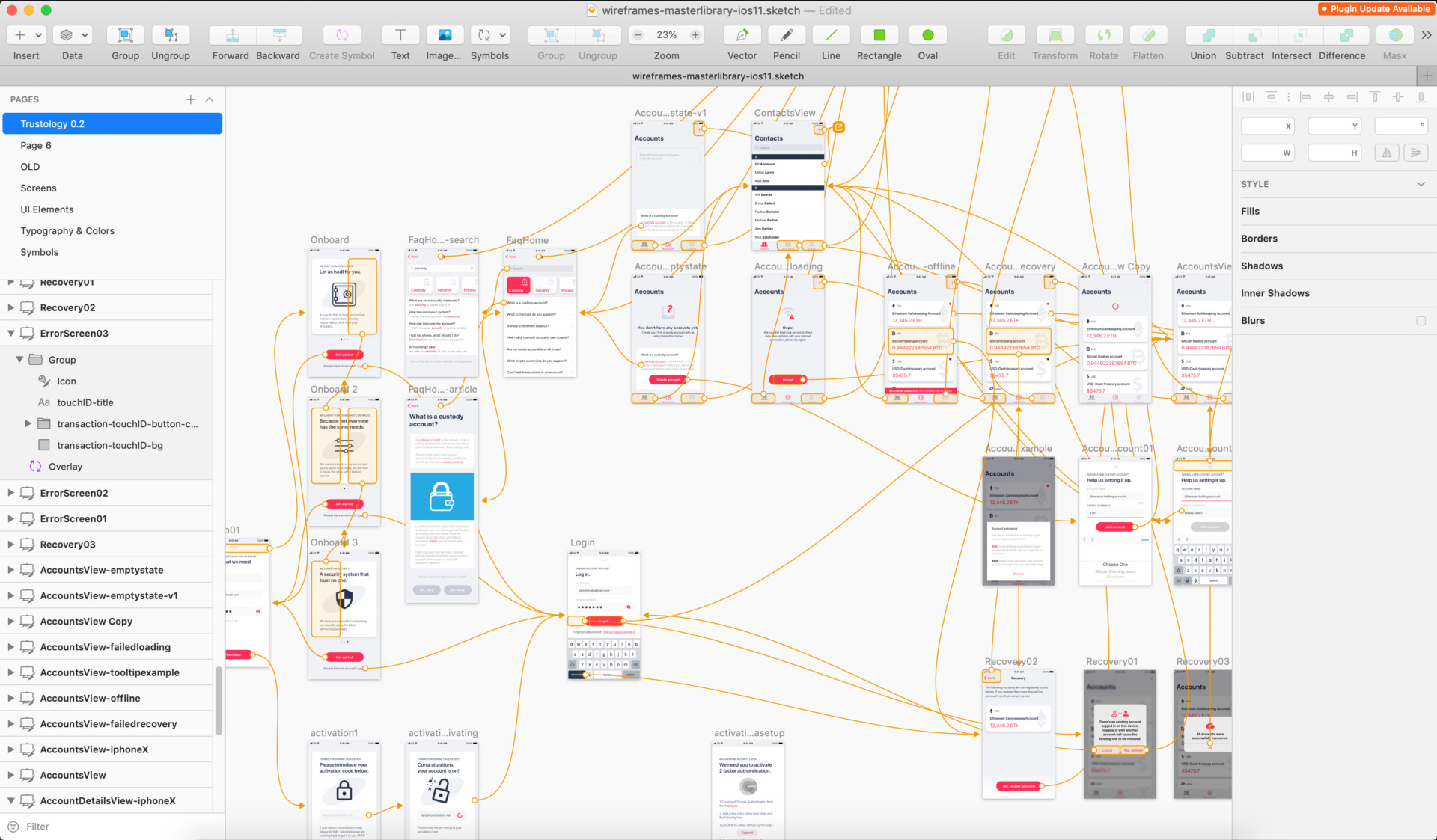The height and width of the screenshot is (840, 1437).
Task: Switch to Page 6
Action: (x=112, y=146)
